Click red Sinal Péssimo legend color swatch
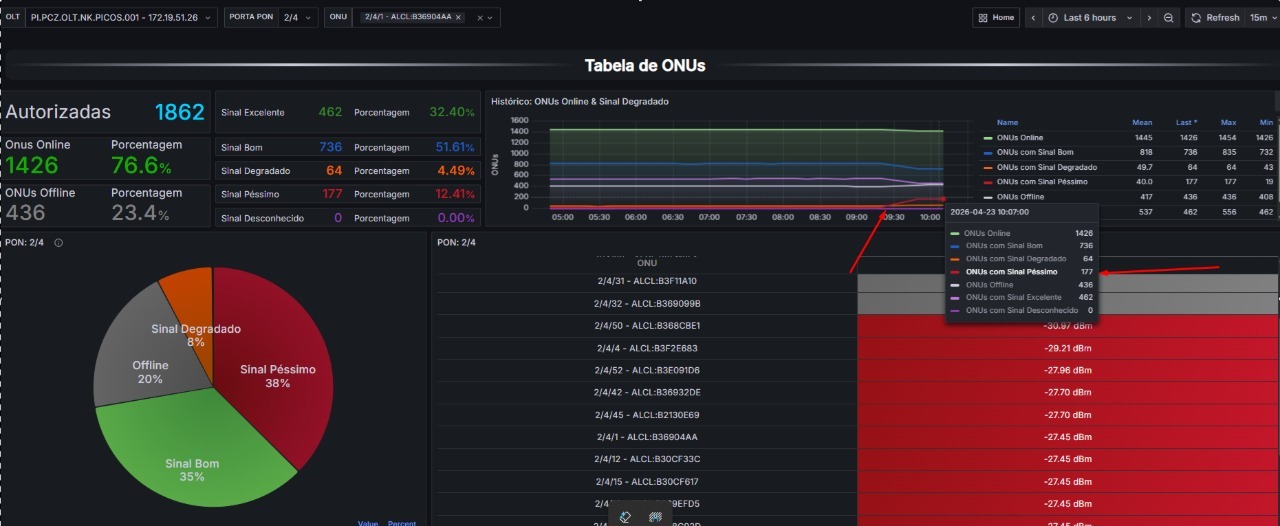The width and height of the screenshot is (1280, 526). (x=988, y=182)
